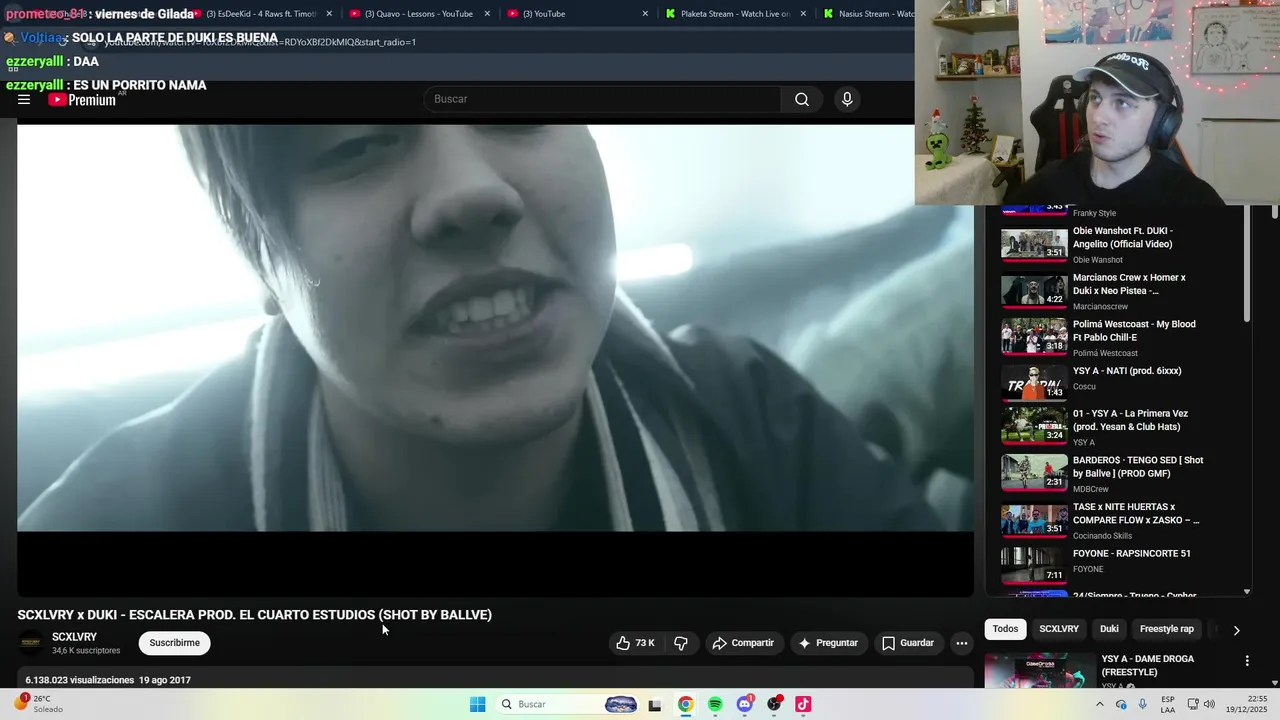
Task: Open clock showing 22:55 19/12/2025
Action: 1248,704
